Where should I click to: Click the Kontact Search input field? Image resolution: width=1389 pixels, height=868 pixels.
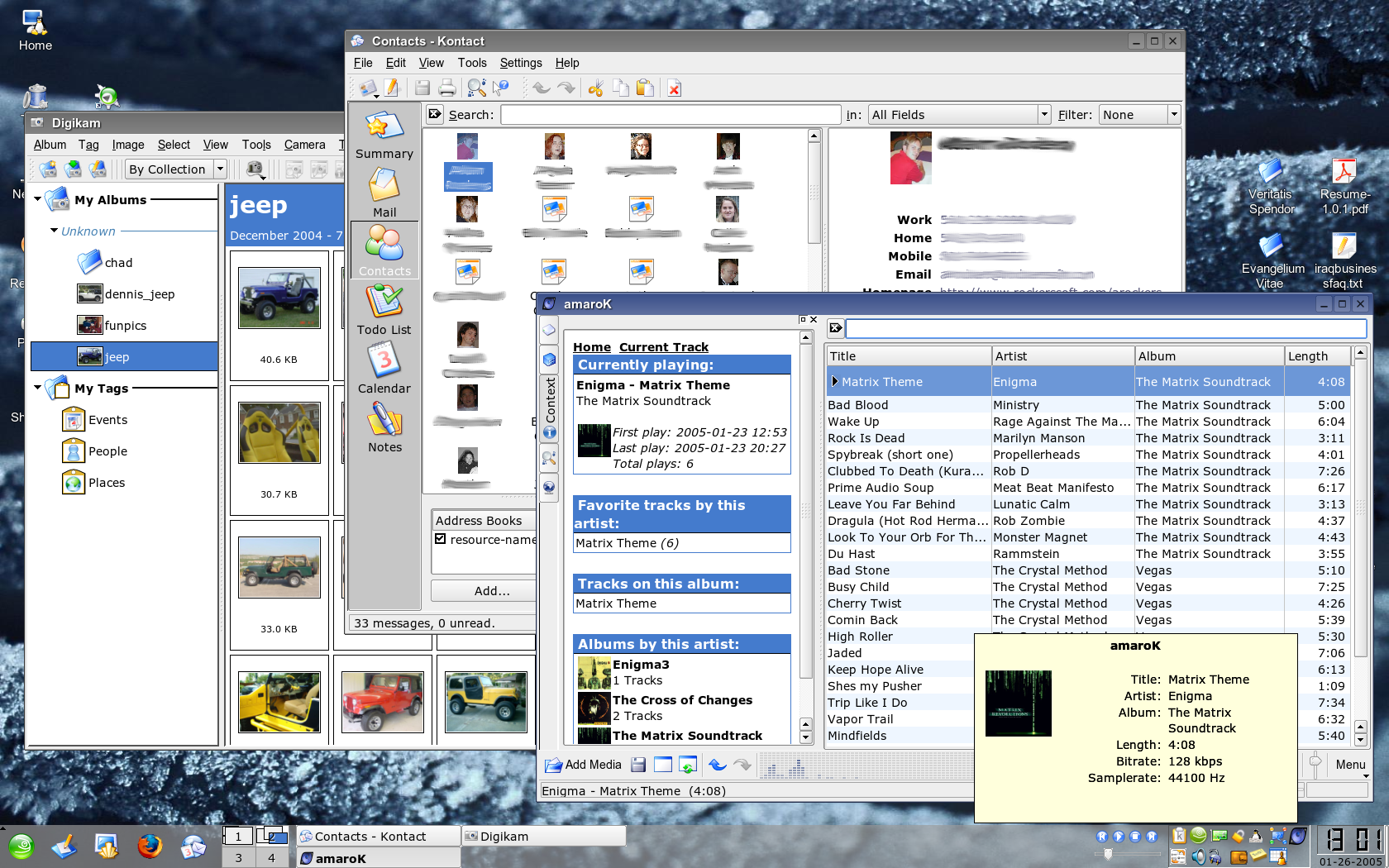(x=671, y=115)
